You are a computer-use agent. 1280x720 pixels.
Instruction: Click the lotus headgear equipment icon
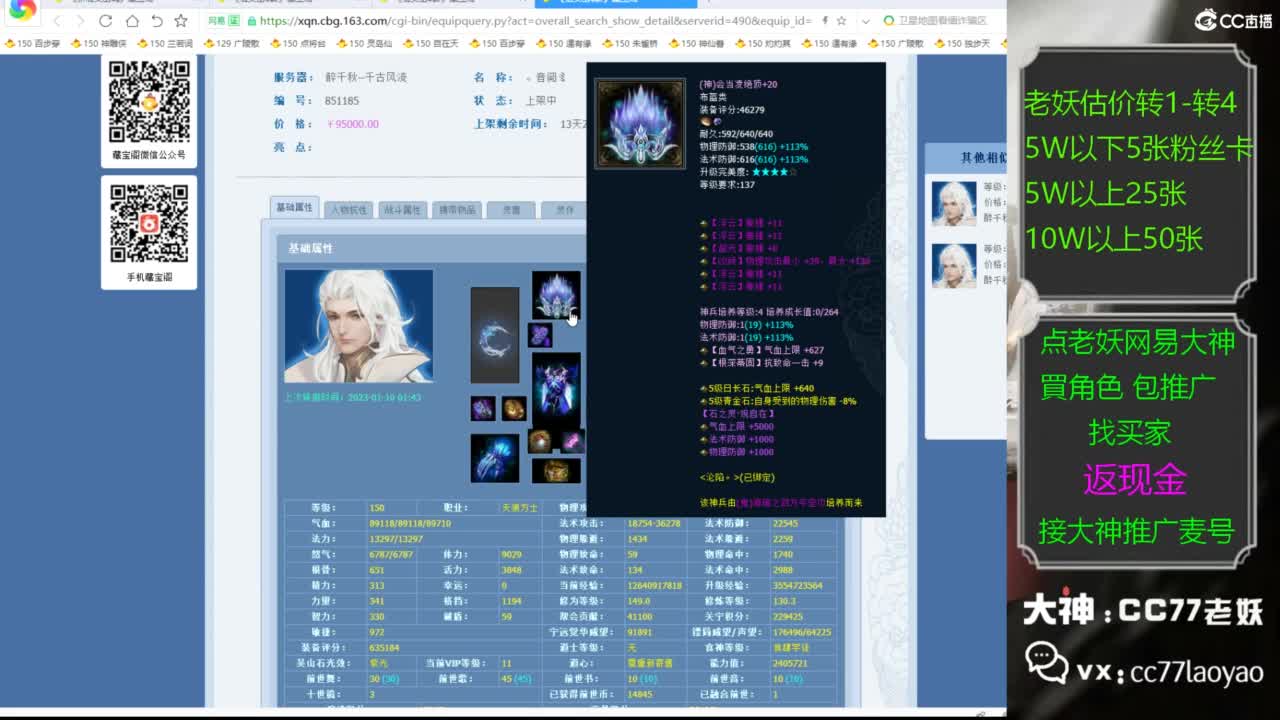[556, 295]
